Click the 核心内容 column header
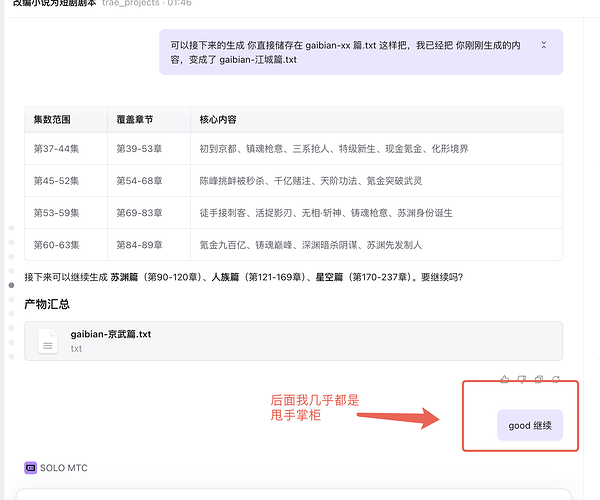The height and width of the screenshot is (500, 600). pos(218,120)
